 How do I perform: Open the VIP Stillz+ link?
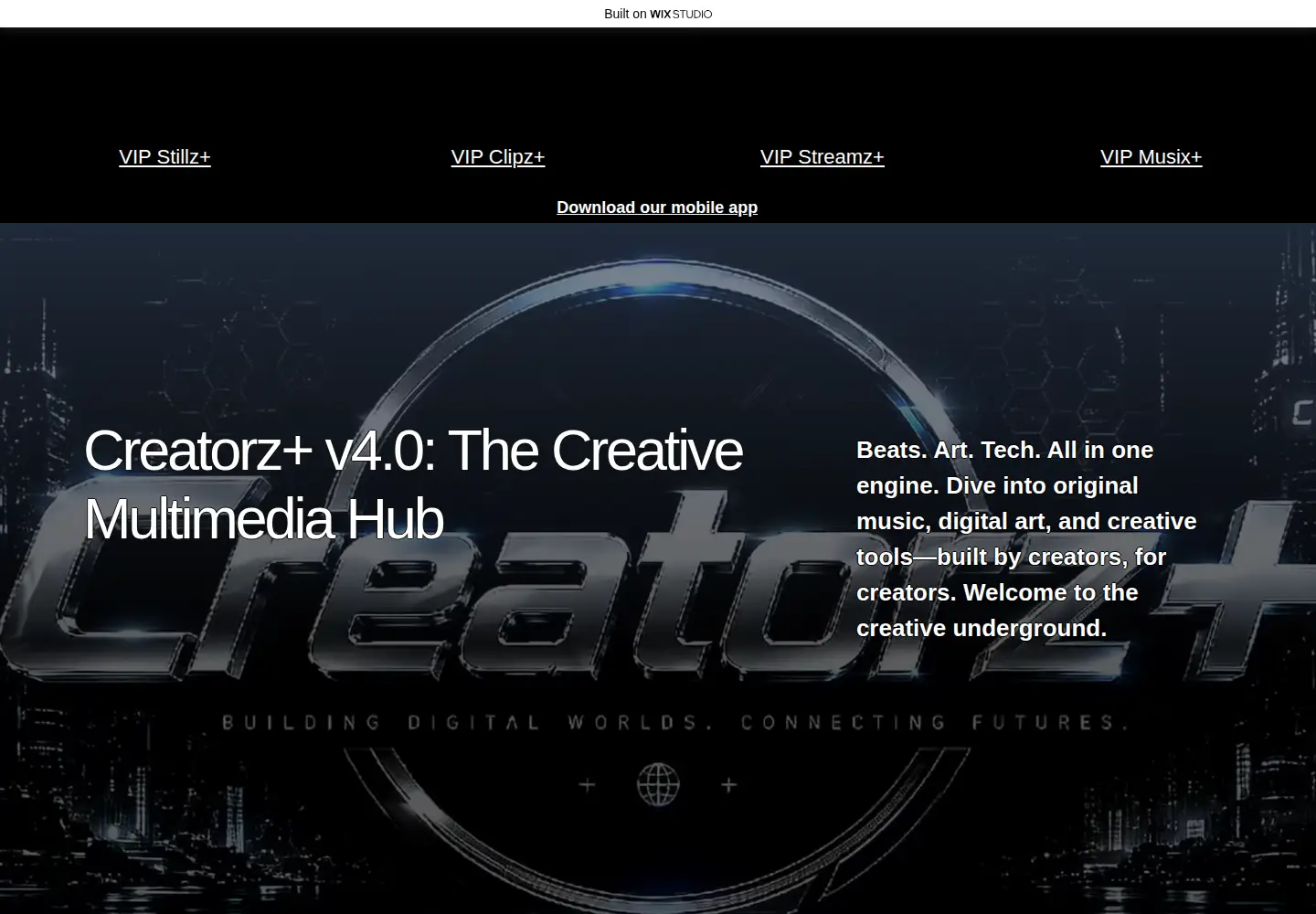tap(164, 157)
